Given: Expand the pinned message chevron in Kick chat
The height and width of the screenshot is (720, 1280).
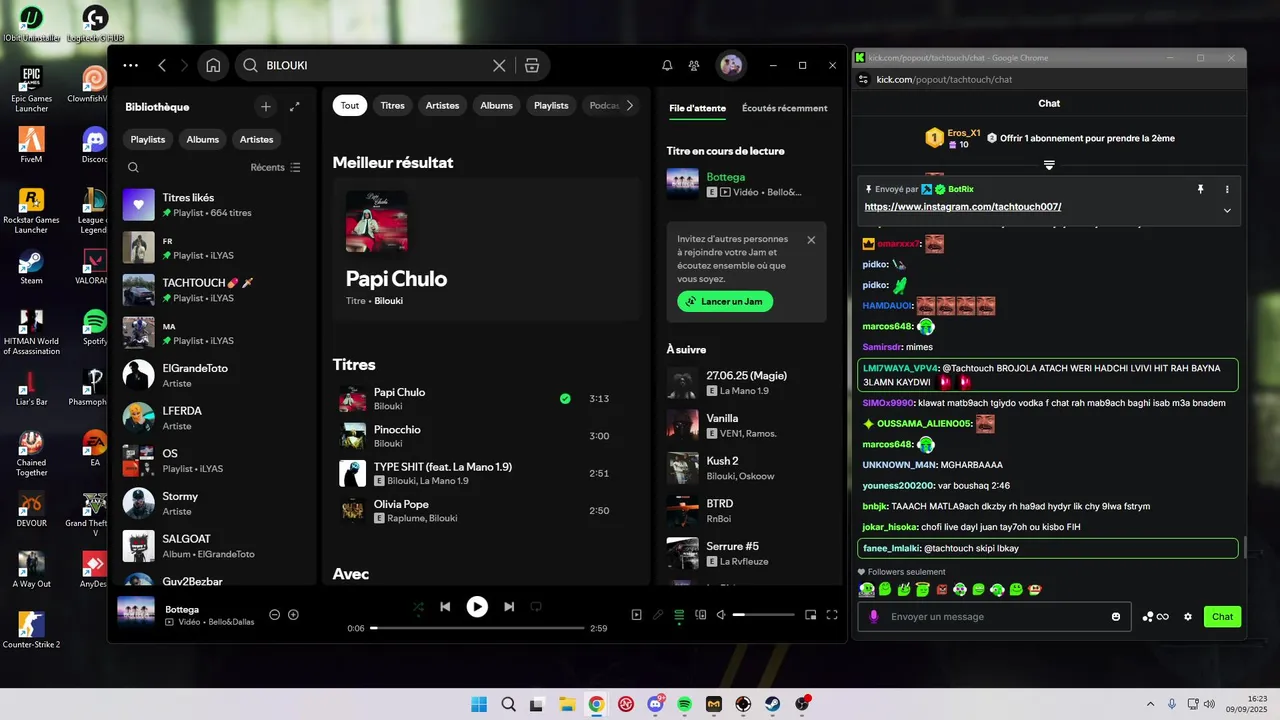Looking at the screenshot, I should (x=1227, y=210).
